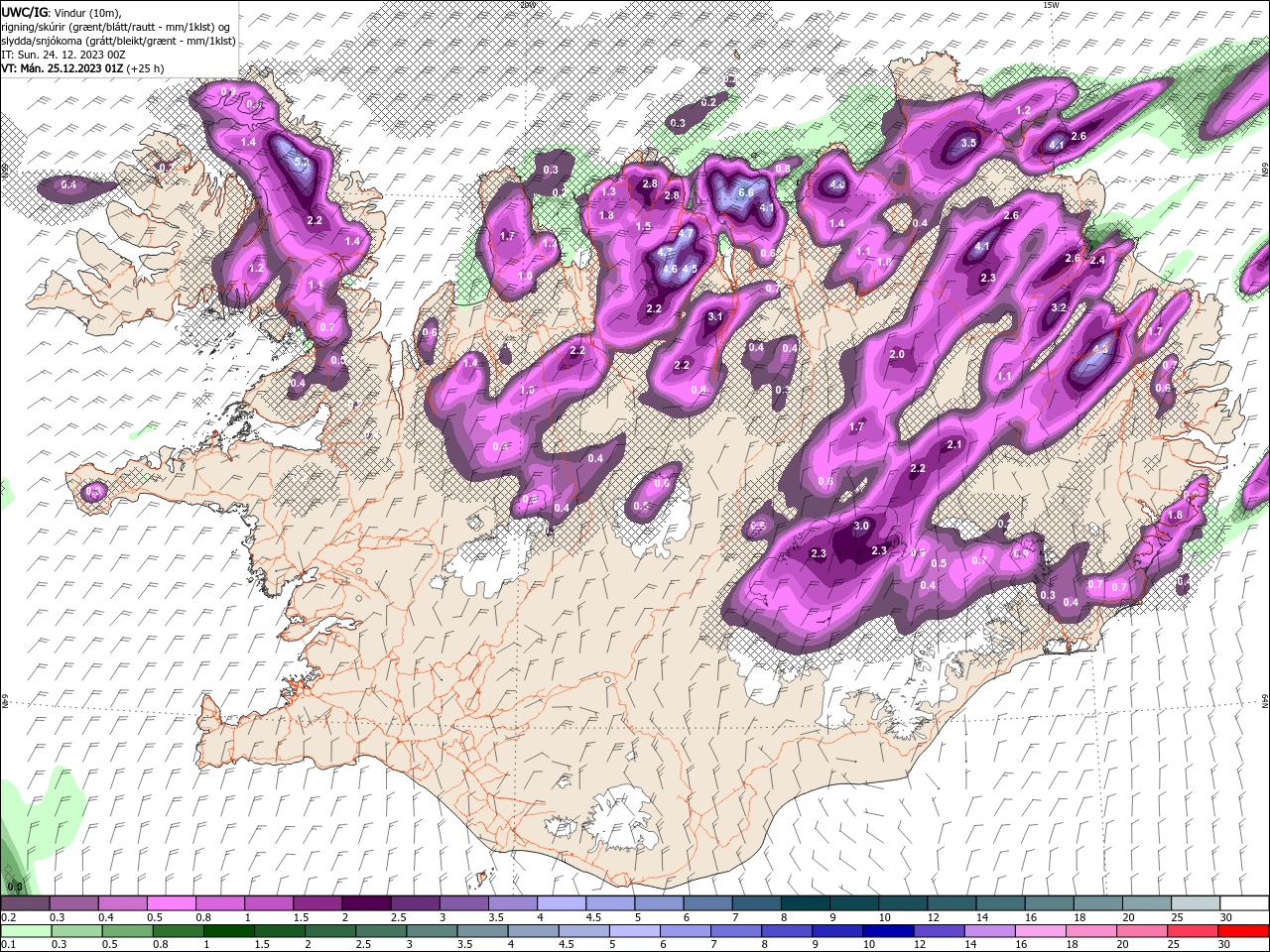Click the '4.0' snowfall value on map
The width and height of the screenshot is (1270, 952).
tap(837, 184)
